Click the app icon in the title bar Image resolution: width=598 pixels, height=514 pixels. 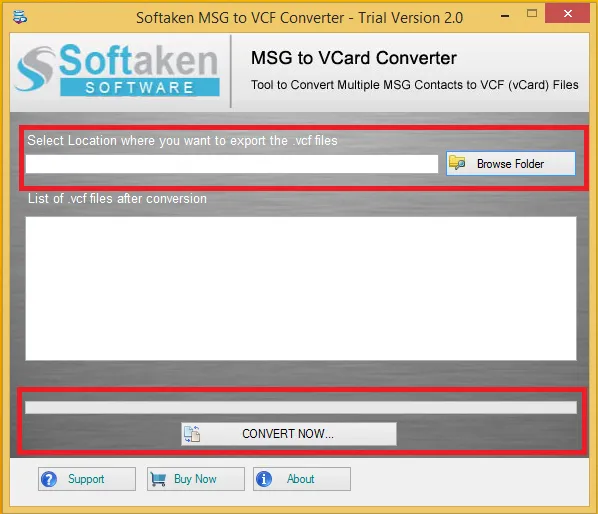[19, 17]
